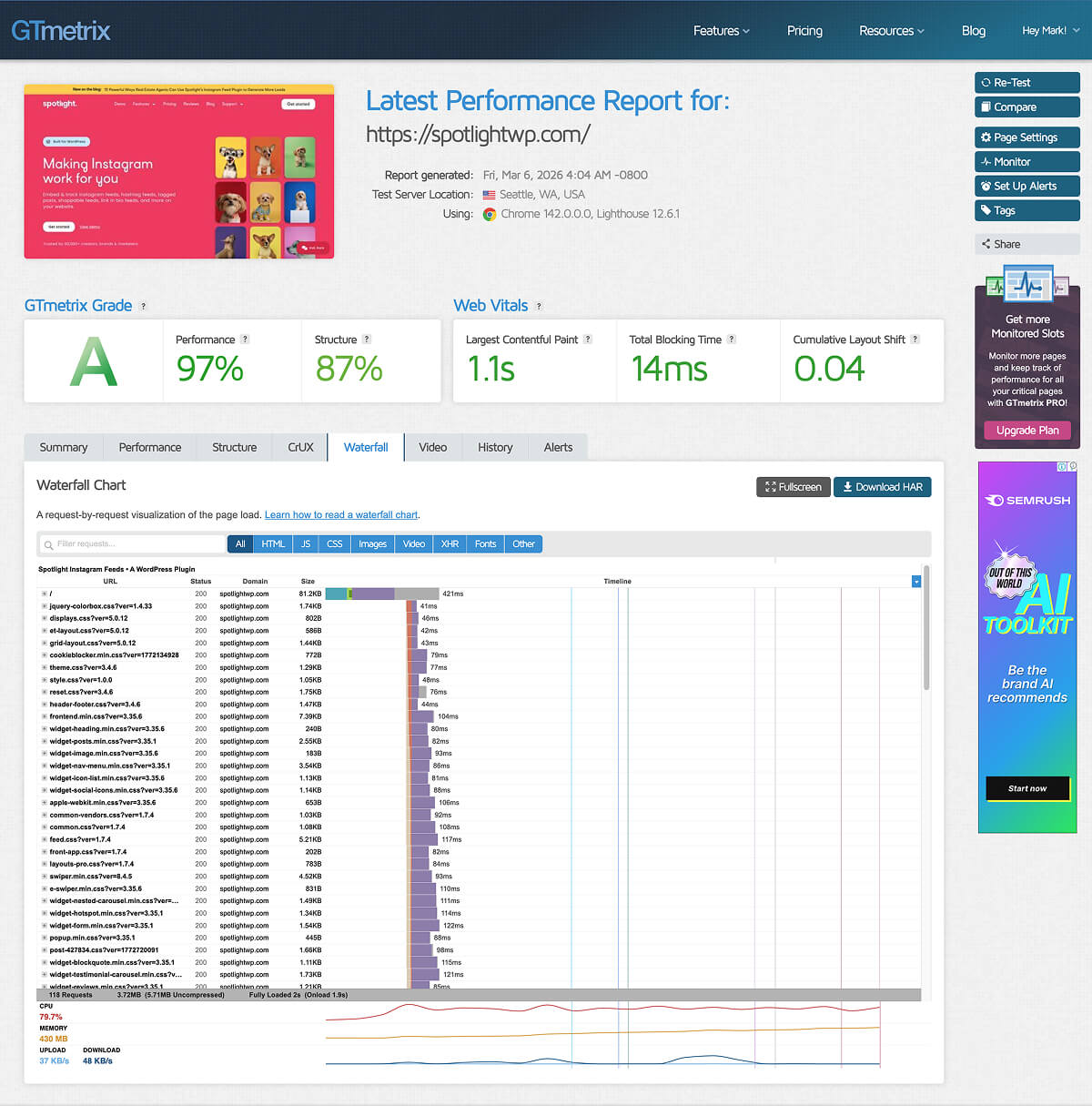Viewport: 1092px width, 1106px height.
Task: Click the US flag server location icon
Action: (490, 195)
